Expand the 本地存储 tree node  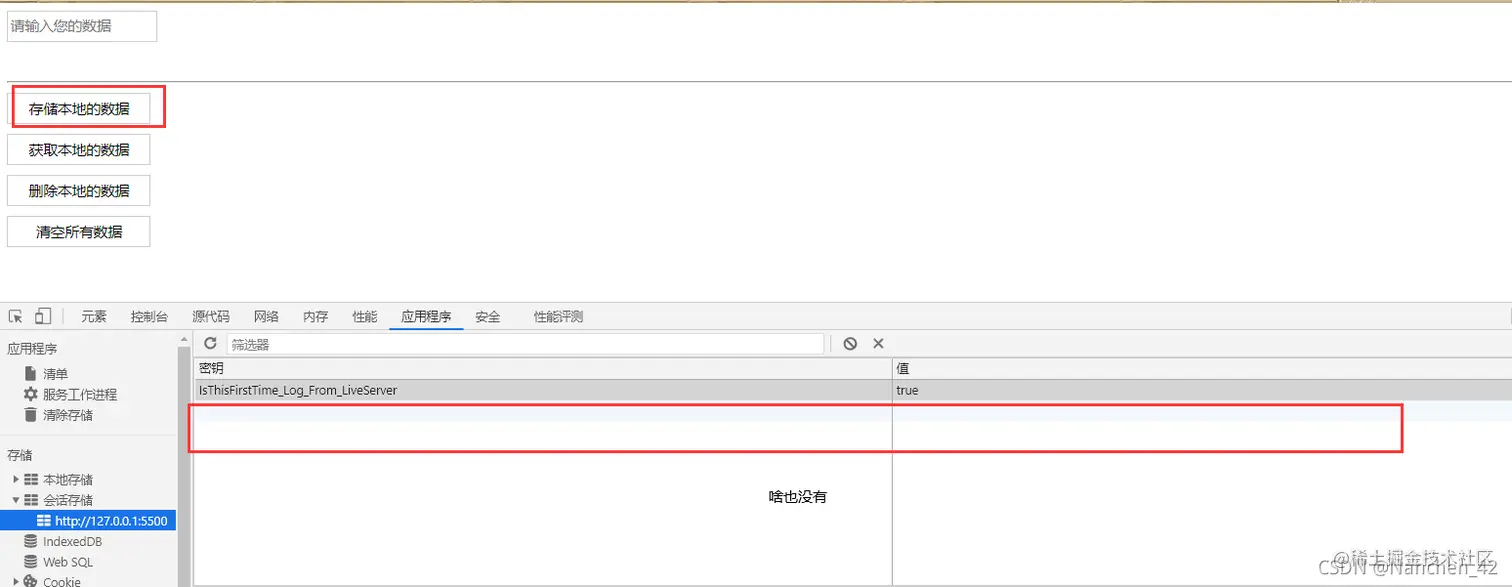[16, 480]
